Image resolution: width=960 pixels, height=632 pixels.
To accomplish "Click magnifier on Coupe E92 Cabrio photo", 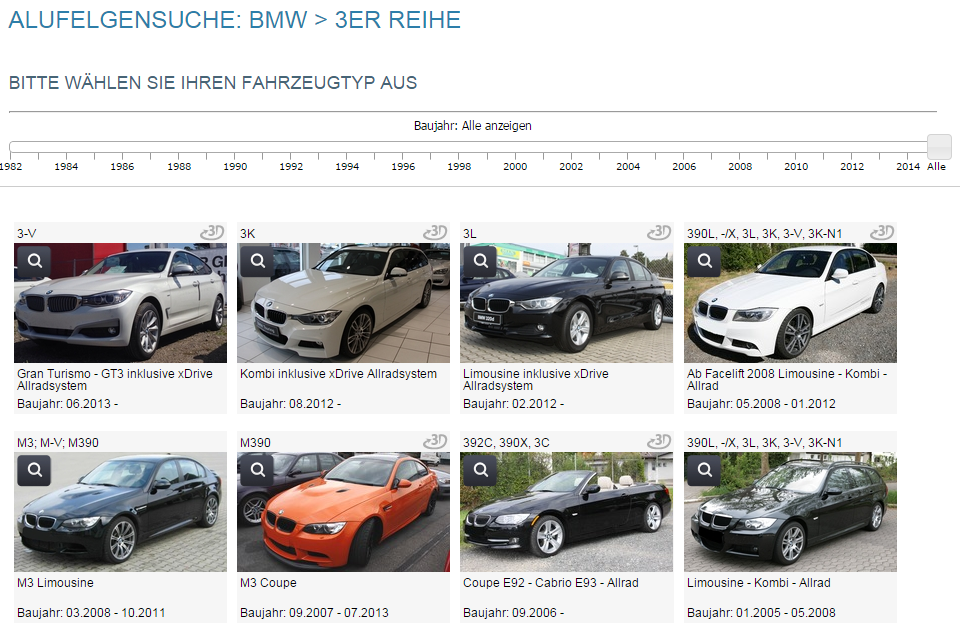I will [x=480, y=470].
